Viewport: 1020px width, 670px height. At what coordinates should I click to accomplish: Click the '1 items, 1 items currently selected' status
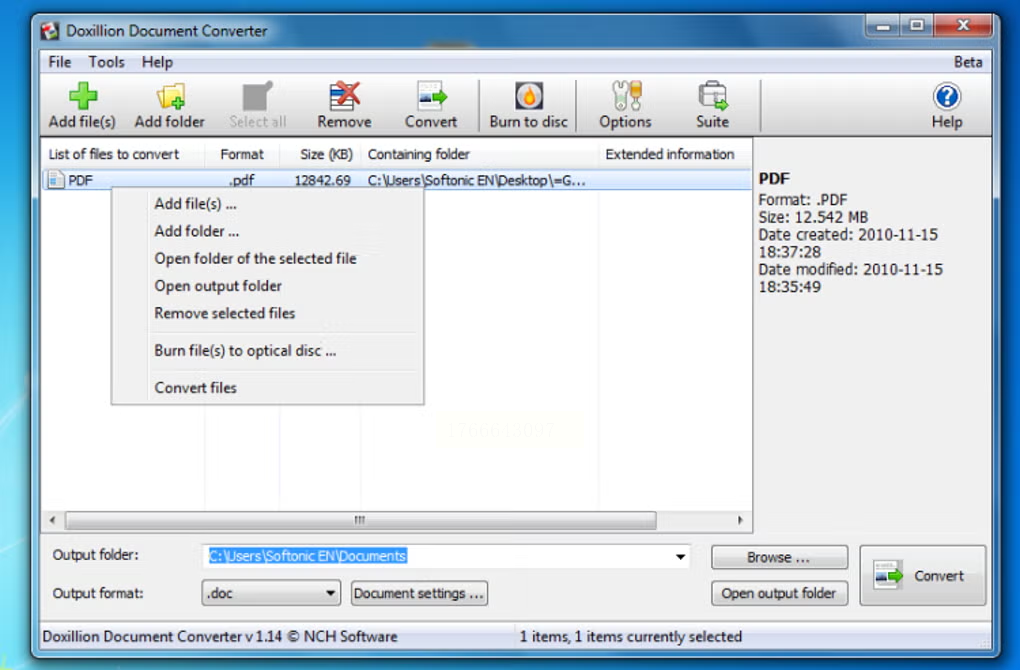[x=630, y=636]
